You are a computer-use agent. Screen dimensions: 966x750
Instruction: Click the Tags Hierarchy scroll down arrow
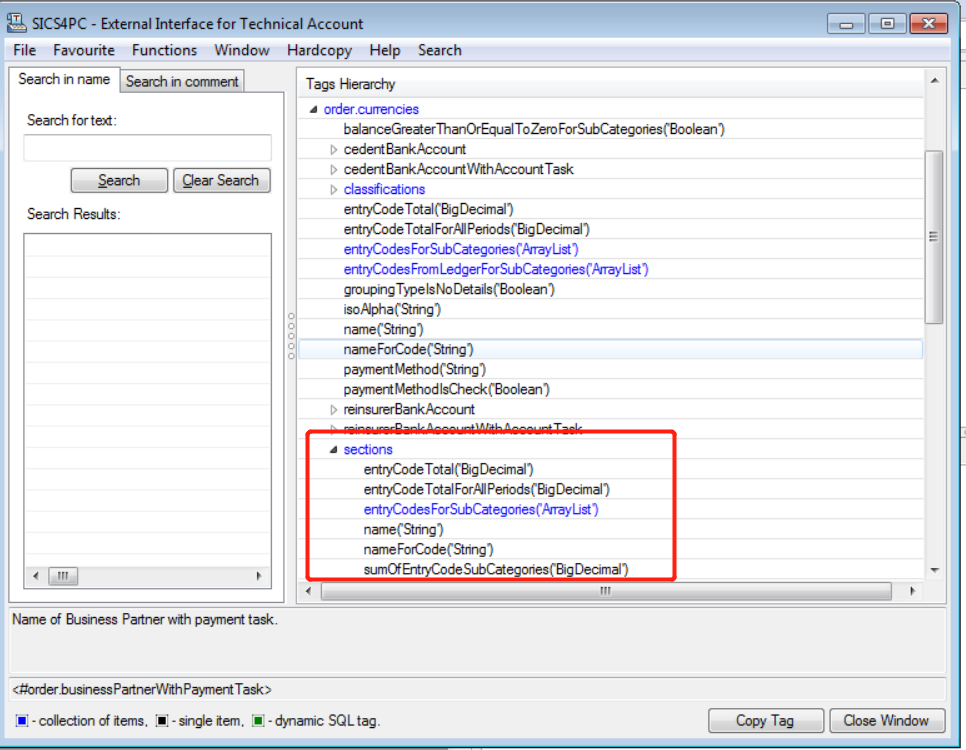pyautogui.click(x=934, y=569)
